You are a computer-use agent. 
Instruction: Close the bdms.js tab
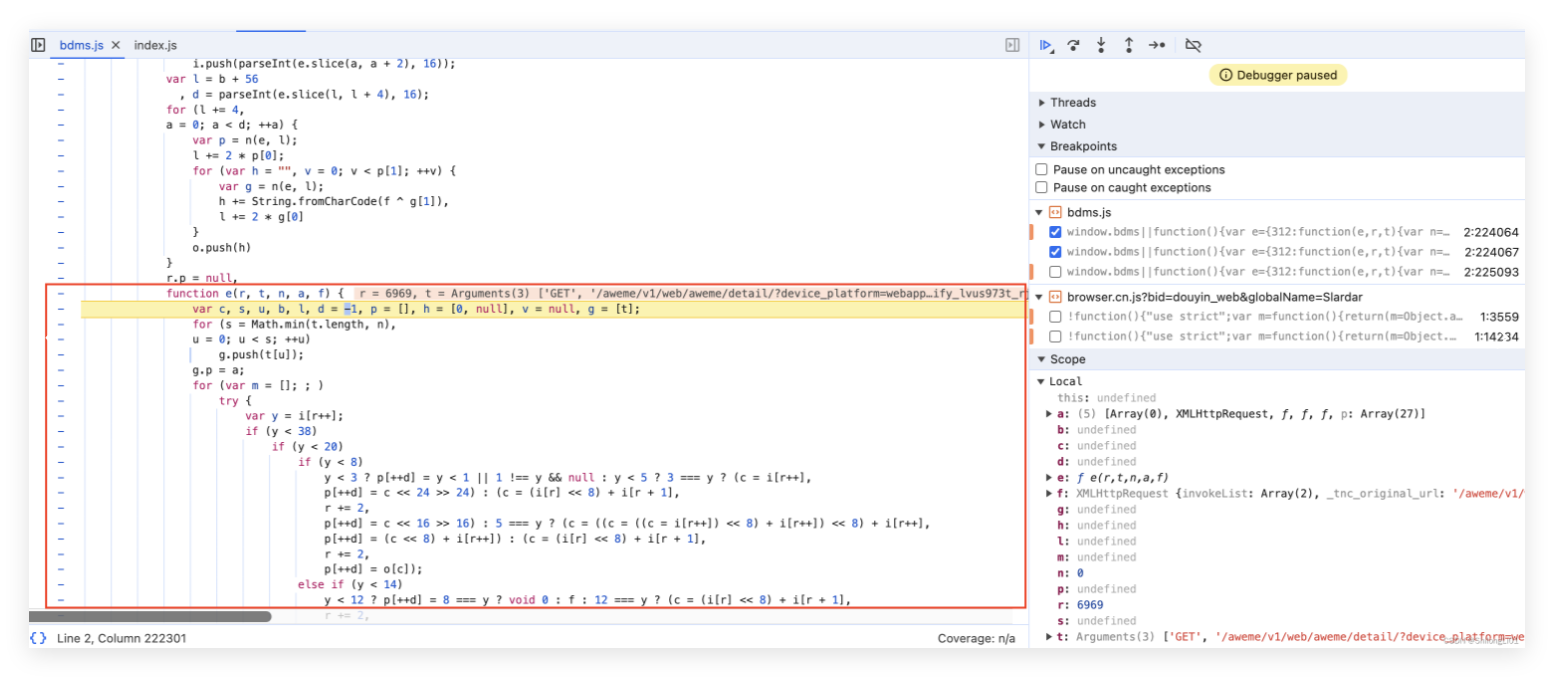pyautogui.click(x=115, y=45)
